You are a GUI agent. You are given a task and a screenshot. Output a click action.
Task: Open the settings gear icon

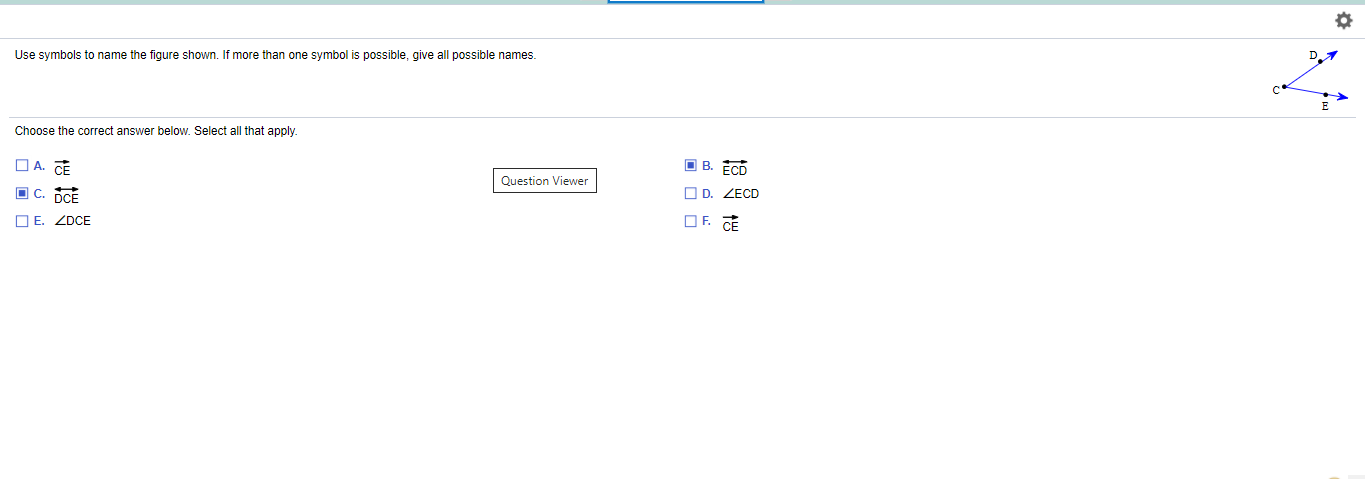click(x=1343, y=20)
